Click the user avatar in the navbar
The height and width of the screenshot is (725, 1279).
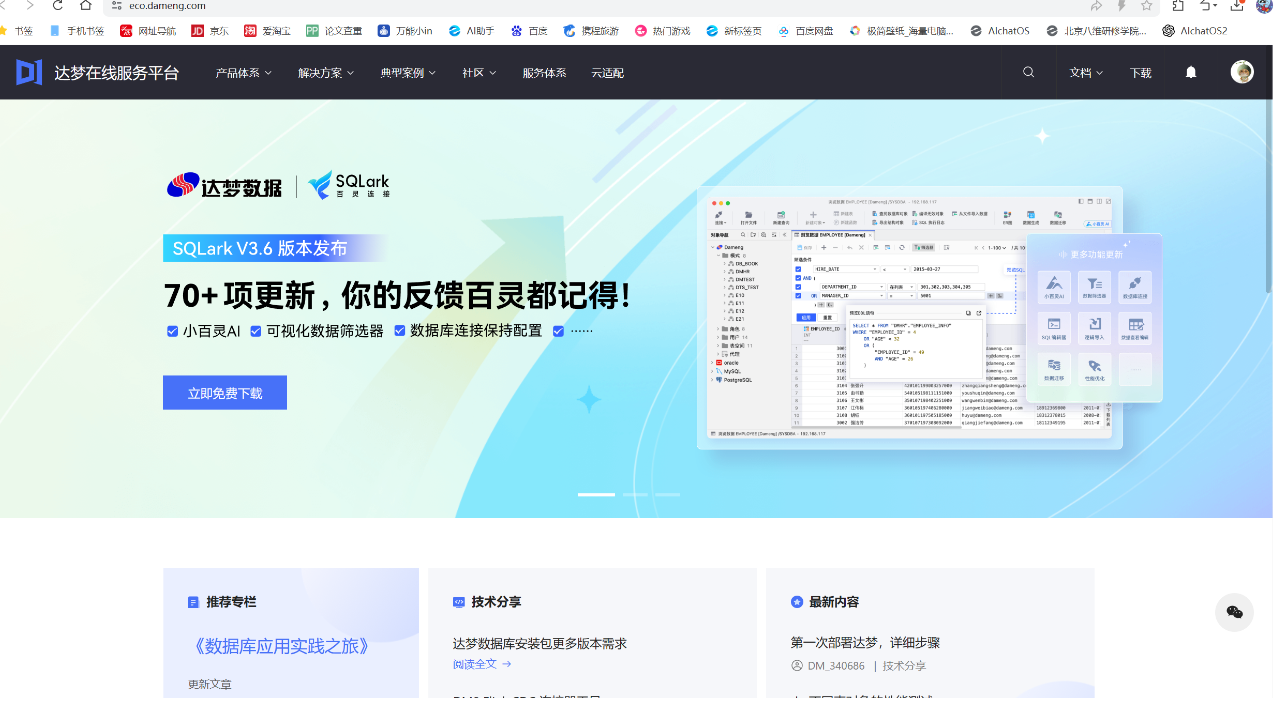(x=1242, y=72)
